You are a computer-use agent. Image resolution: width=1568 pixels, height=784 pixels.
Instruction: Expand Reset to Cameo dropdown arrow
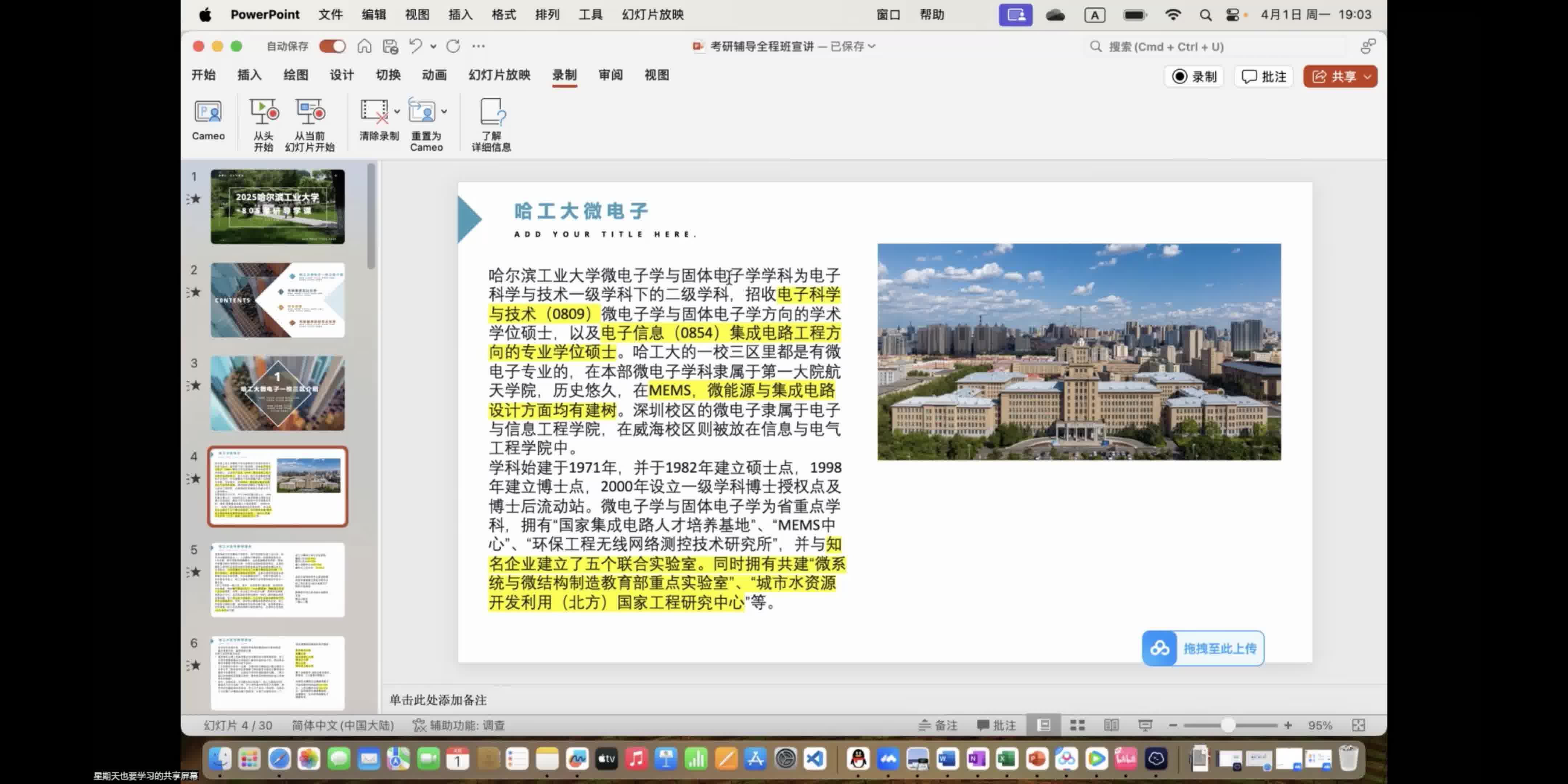point(444,111)
